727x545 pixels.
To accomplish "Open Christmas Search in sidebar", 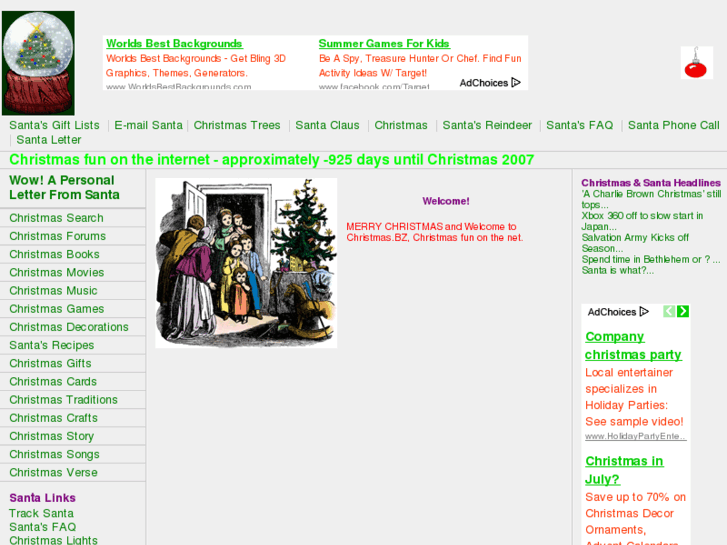I will (56, 218).
